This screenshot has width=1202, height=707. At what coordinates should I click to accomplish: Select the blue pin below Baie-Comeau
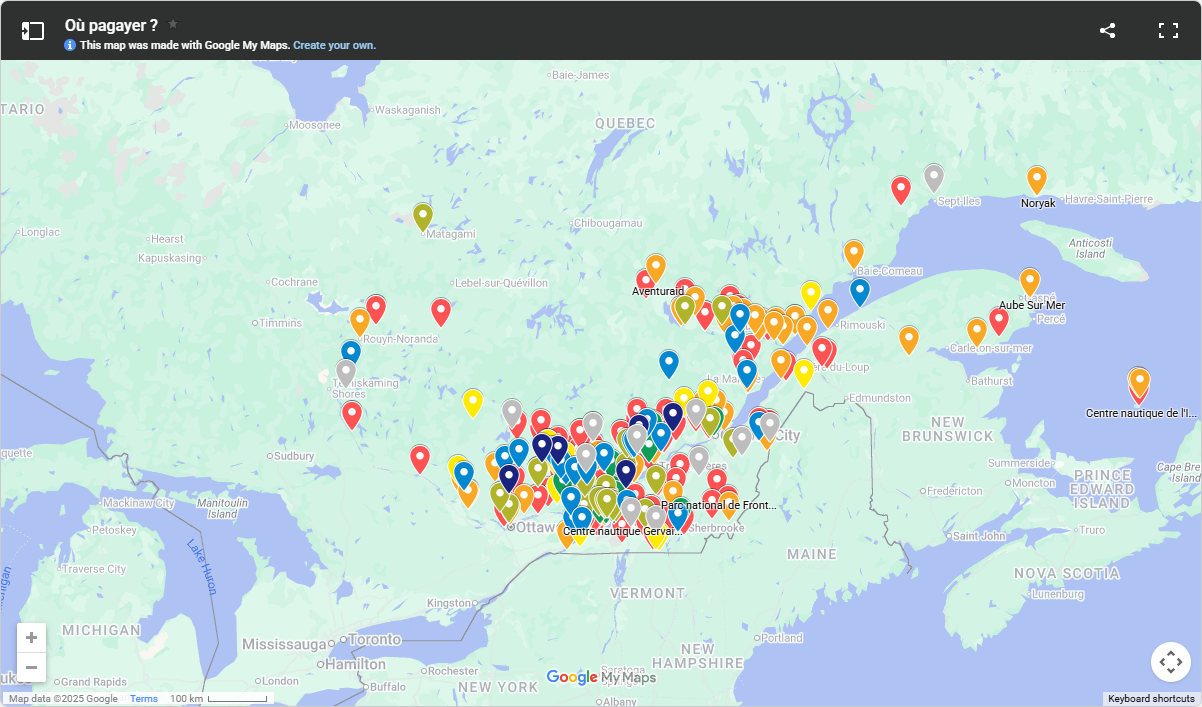coord(860,292)
